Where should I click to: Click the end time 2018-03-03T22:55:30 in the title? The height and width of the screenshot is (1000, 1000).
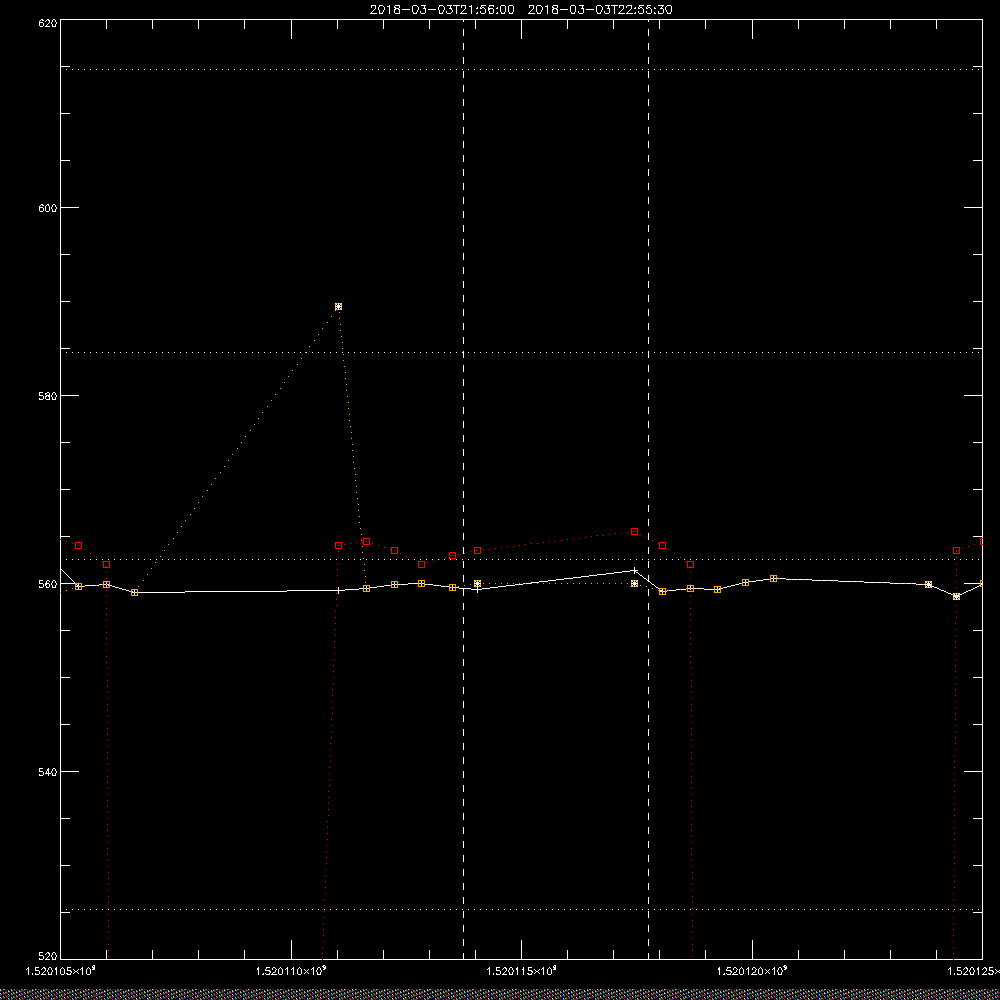tap(599, 10)
